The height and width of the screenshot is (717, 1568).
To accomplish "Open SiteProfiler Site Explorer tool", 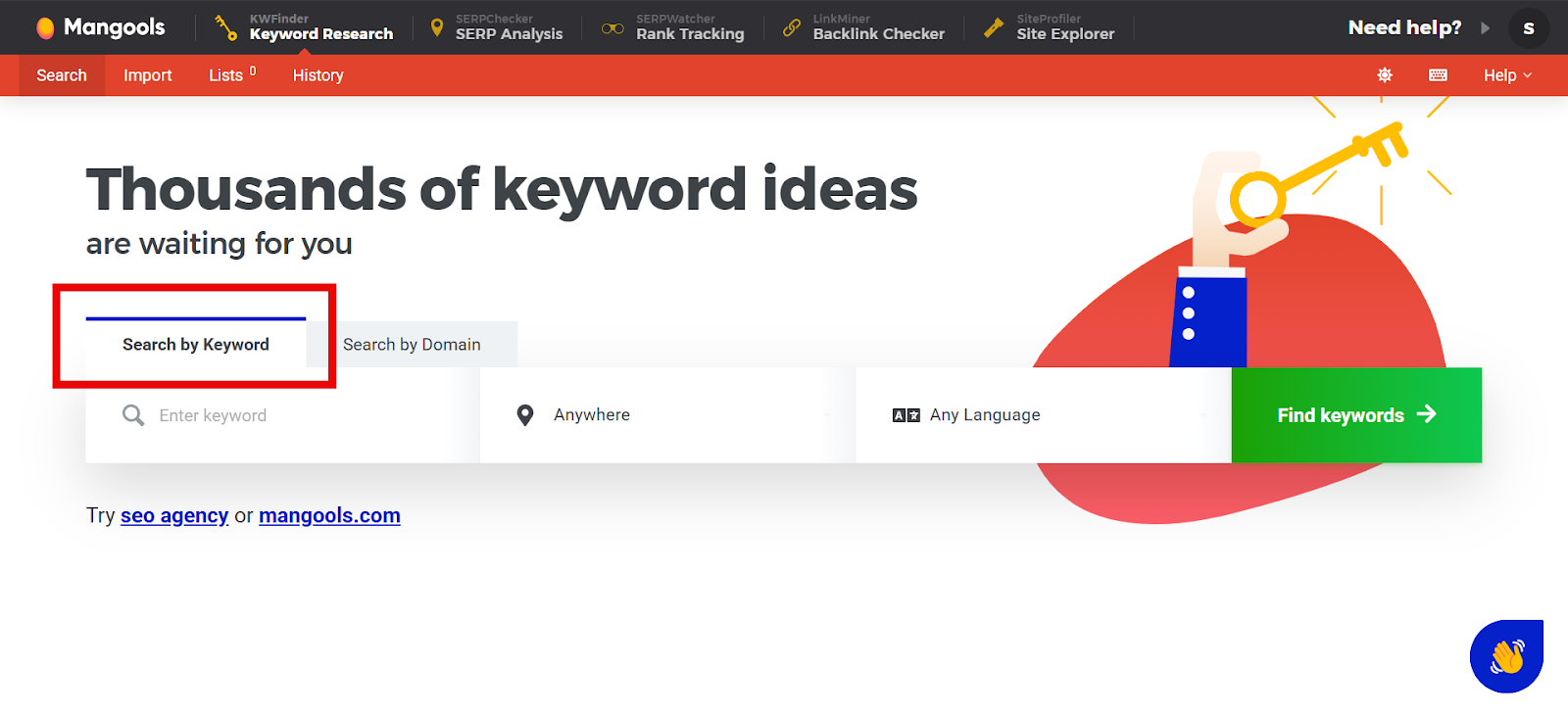I will tap(1050, 27).
